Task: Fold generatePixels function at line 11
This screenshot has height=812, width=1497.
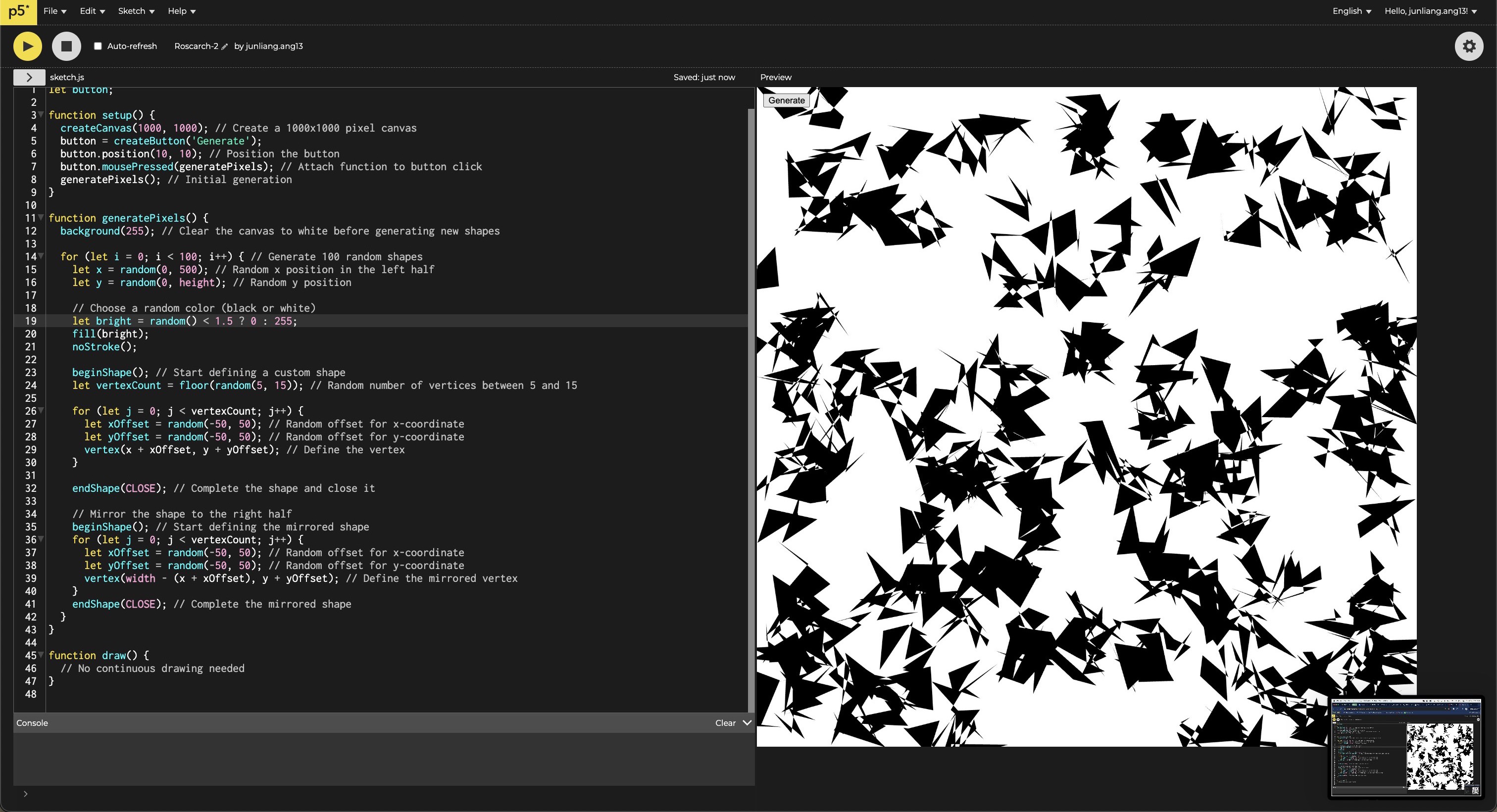Action: (41, 218)
